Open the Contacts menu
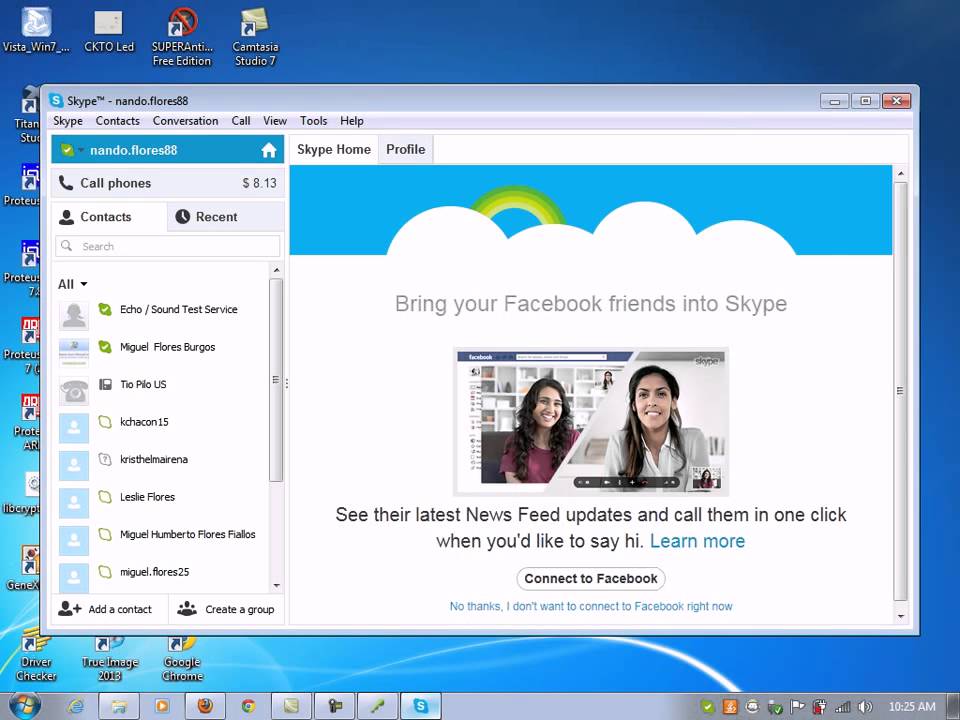This screenshot has width=960, height=720. (x=118, y=121)
